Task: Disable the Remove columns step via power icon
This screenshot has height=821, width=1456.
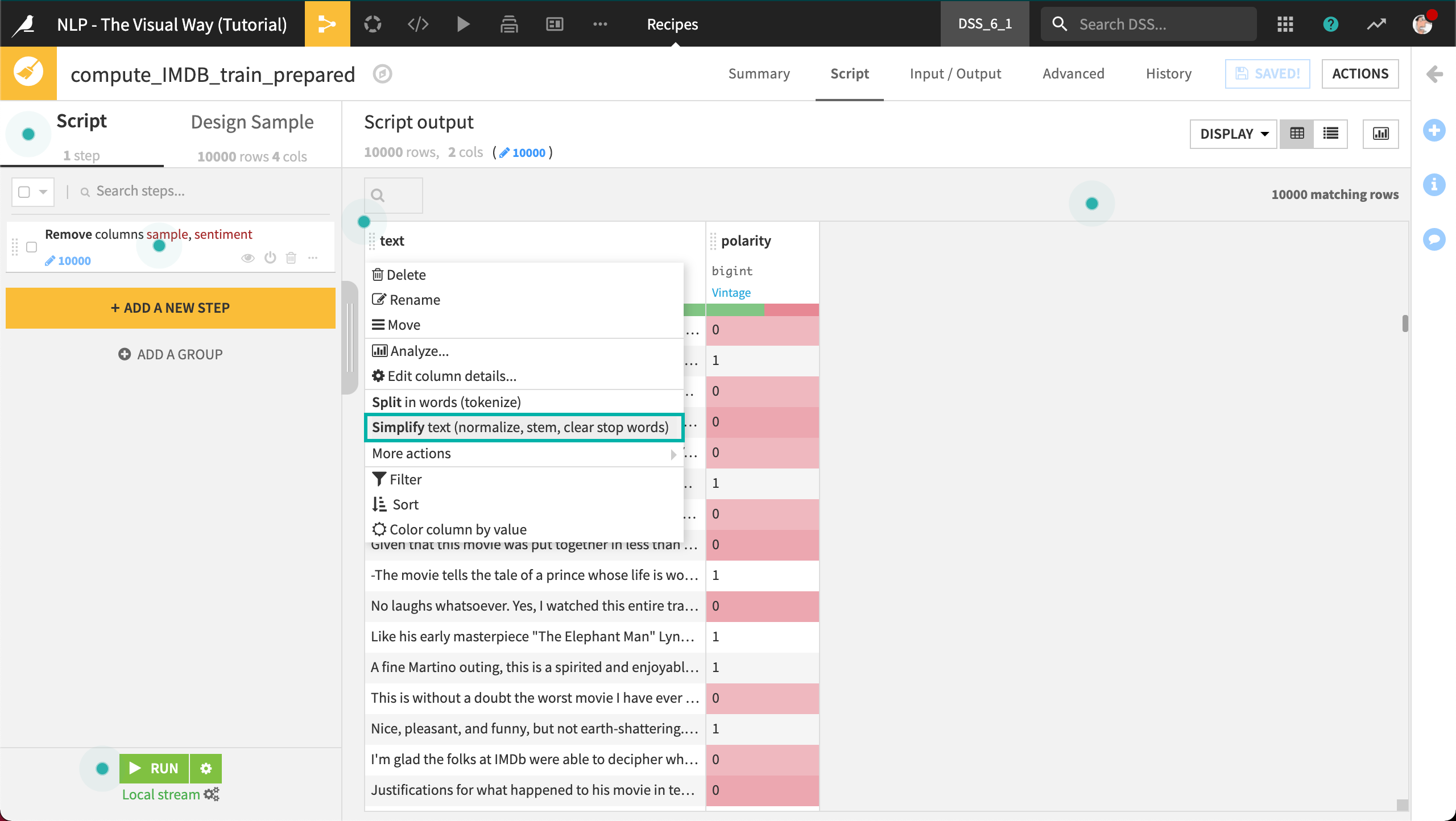Action: click(270, 258)
